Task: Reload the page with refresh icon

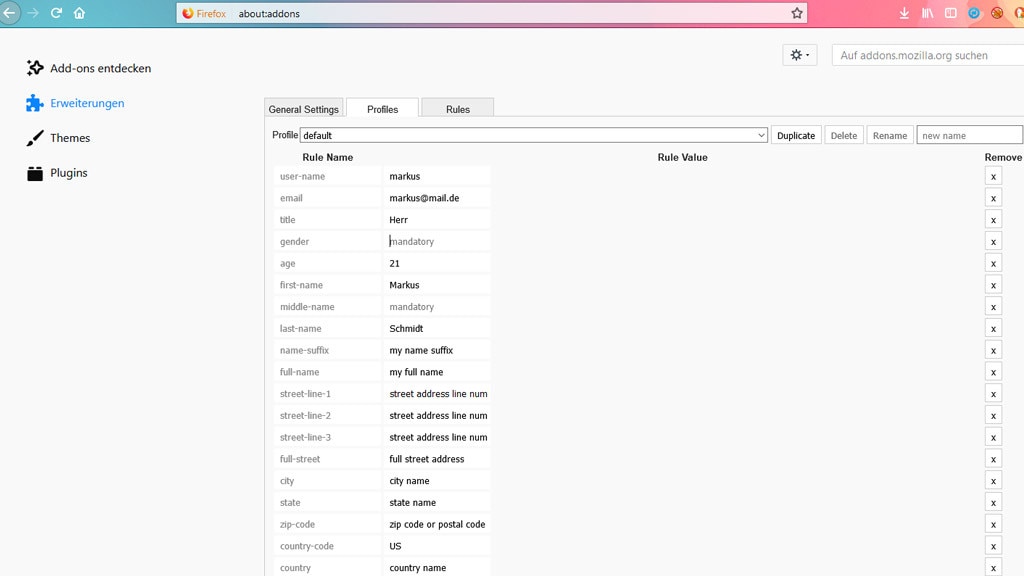Action: (56, 13)
